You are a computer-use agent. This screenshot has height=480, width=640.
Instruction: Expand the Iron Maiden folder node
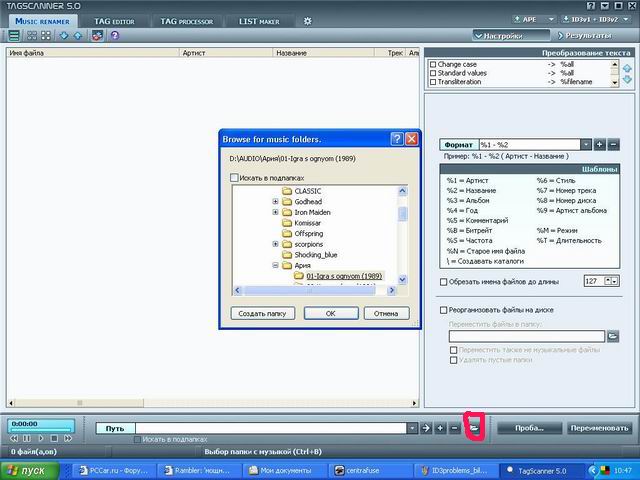275,212
